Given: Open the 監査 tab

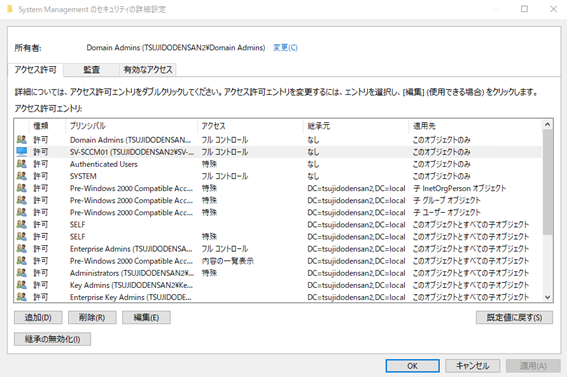Looking at the screenshot, I should coord(91,69).
